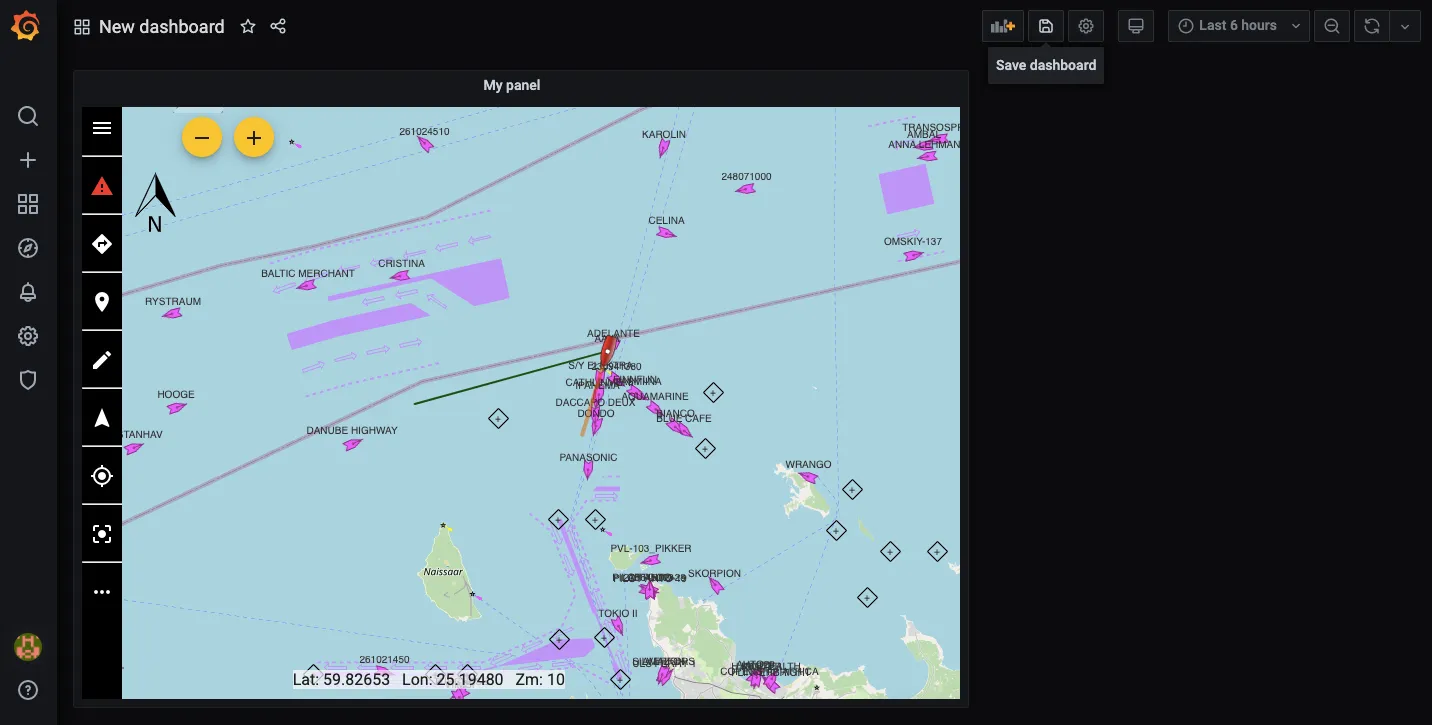Expand the refresh interval dropdown
The image size is (1432, 725).
1405,26
